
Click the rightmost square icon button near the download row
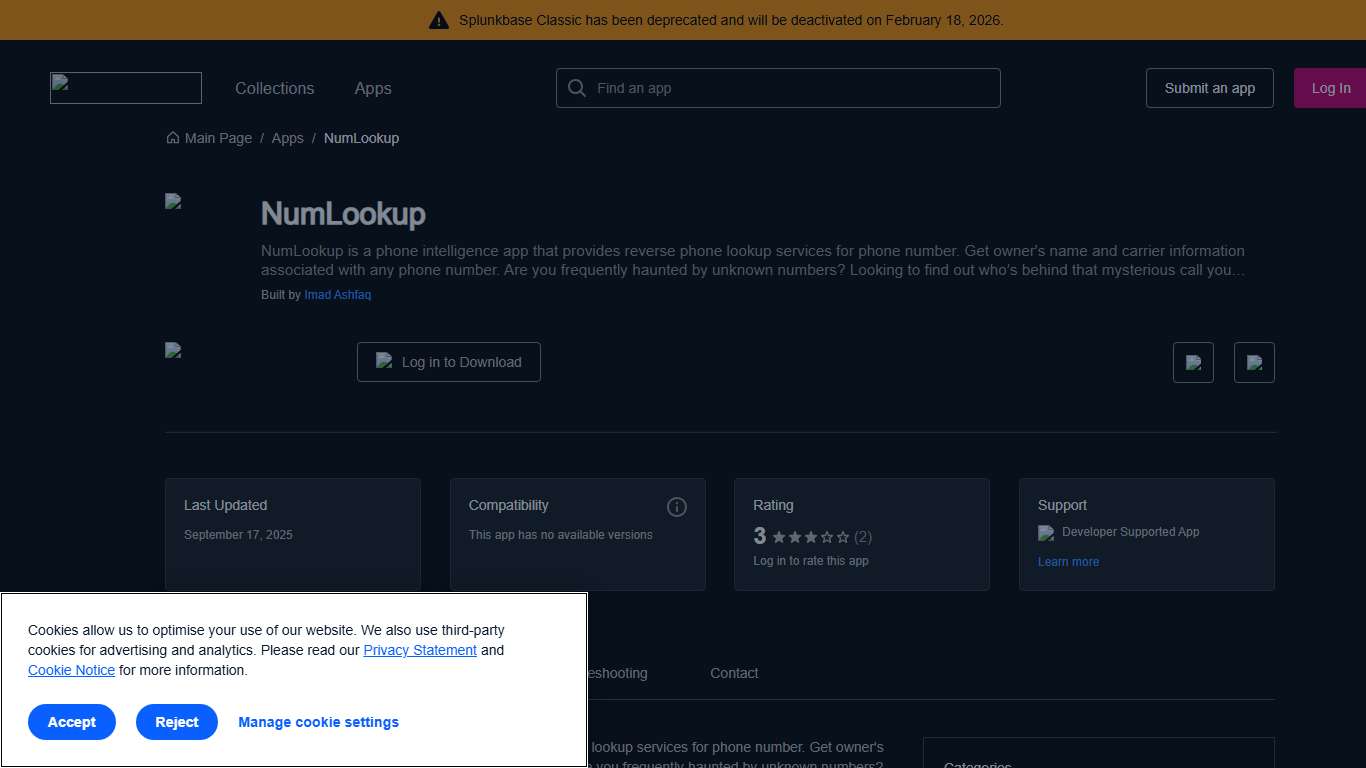coord(1255,362)
